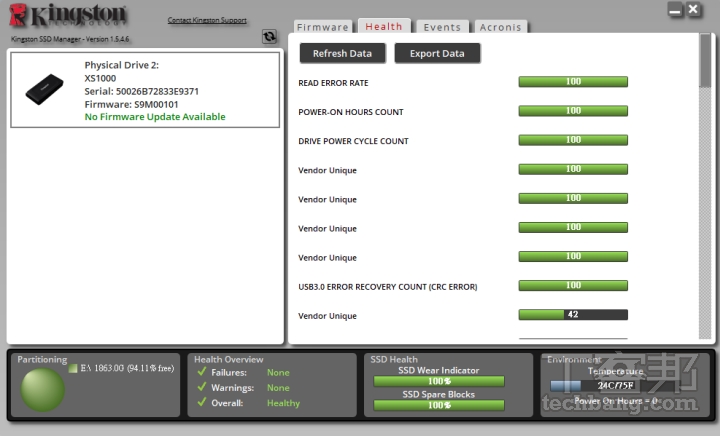Image resolution: width=720 pixels, height=436 pixels.
Task: Select the Physical Drive 2 entry
Action: (x=145, y=90)
